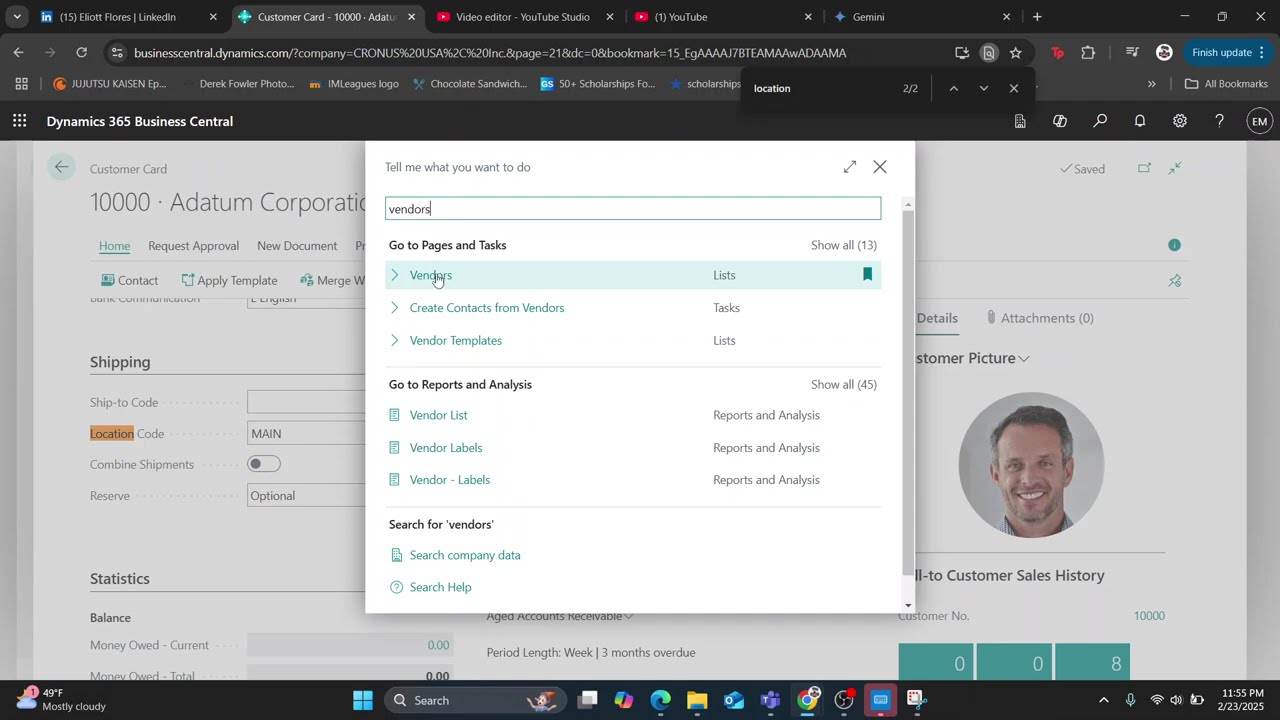
Task: Open Reserve dropdown showing Optional
Action: [307, 496]
